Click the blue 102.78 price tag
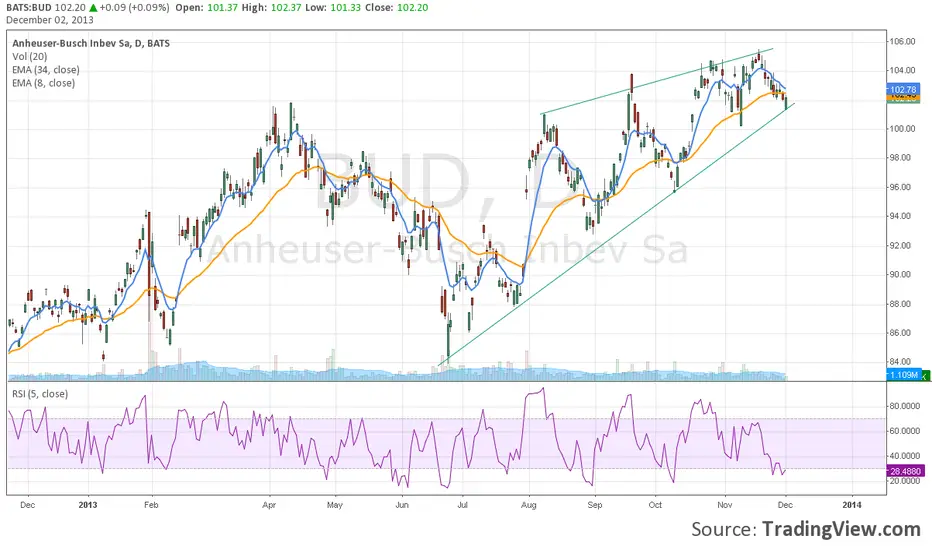The image size is (932, 550). [x=903, y=89]
